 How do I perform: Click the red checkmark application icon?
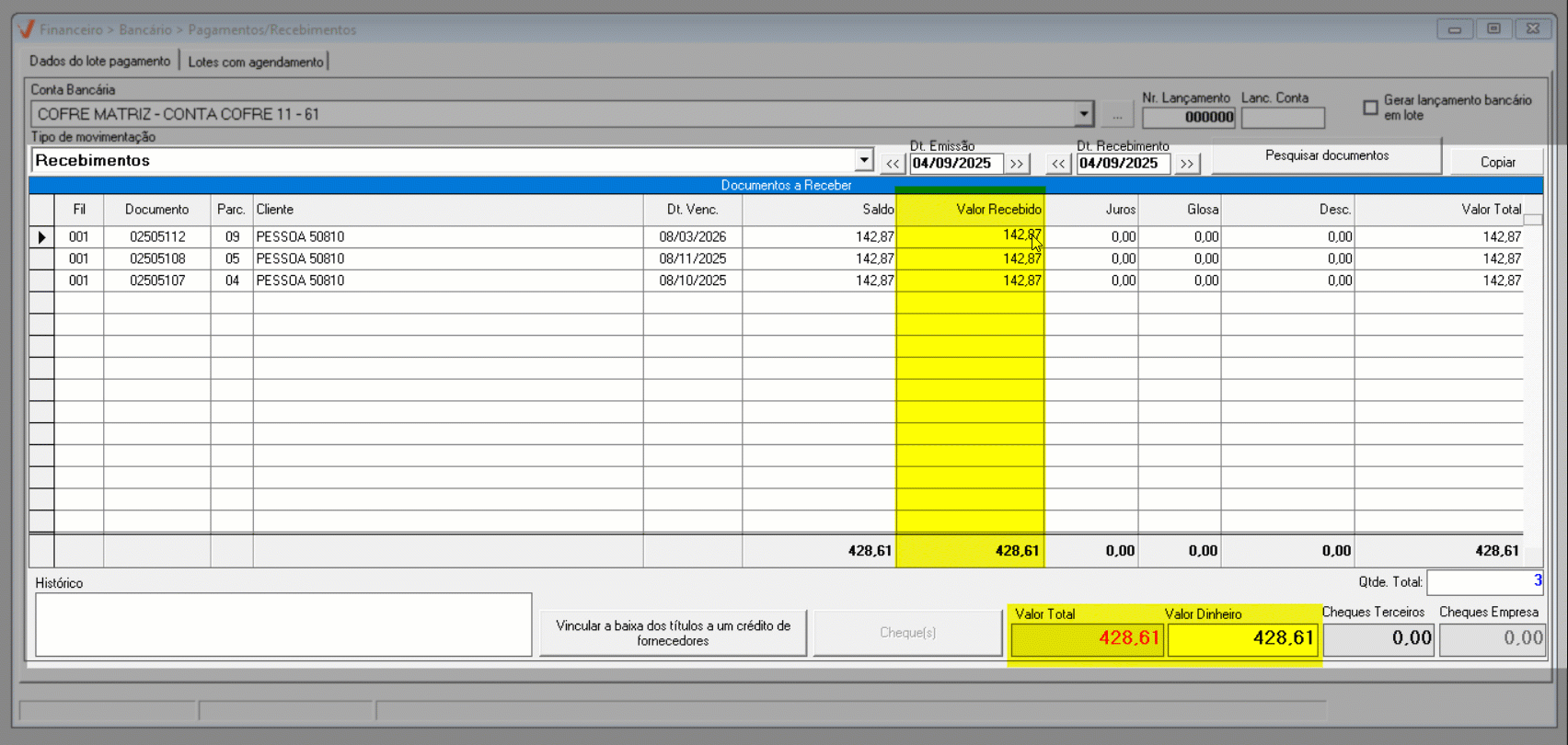(x=26, y=29)
